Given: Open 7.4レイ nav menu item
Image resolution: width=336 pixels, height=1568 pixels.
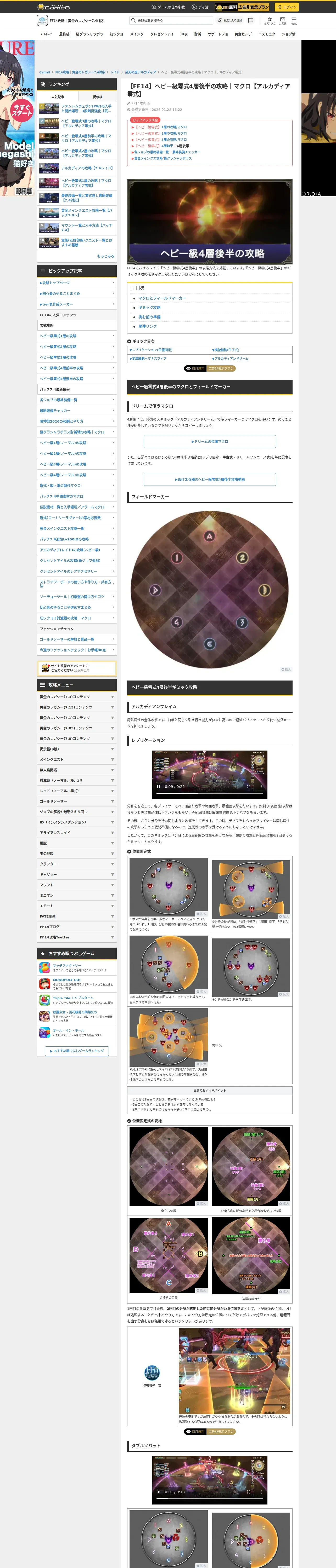Looking at the screenshot, I should (46, 34).
